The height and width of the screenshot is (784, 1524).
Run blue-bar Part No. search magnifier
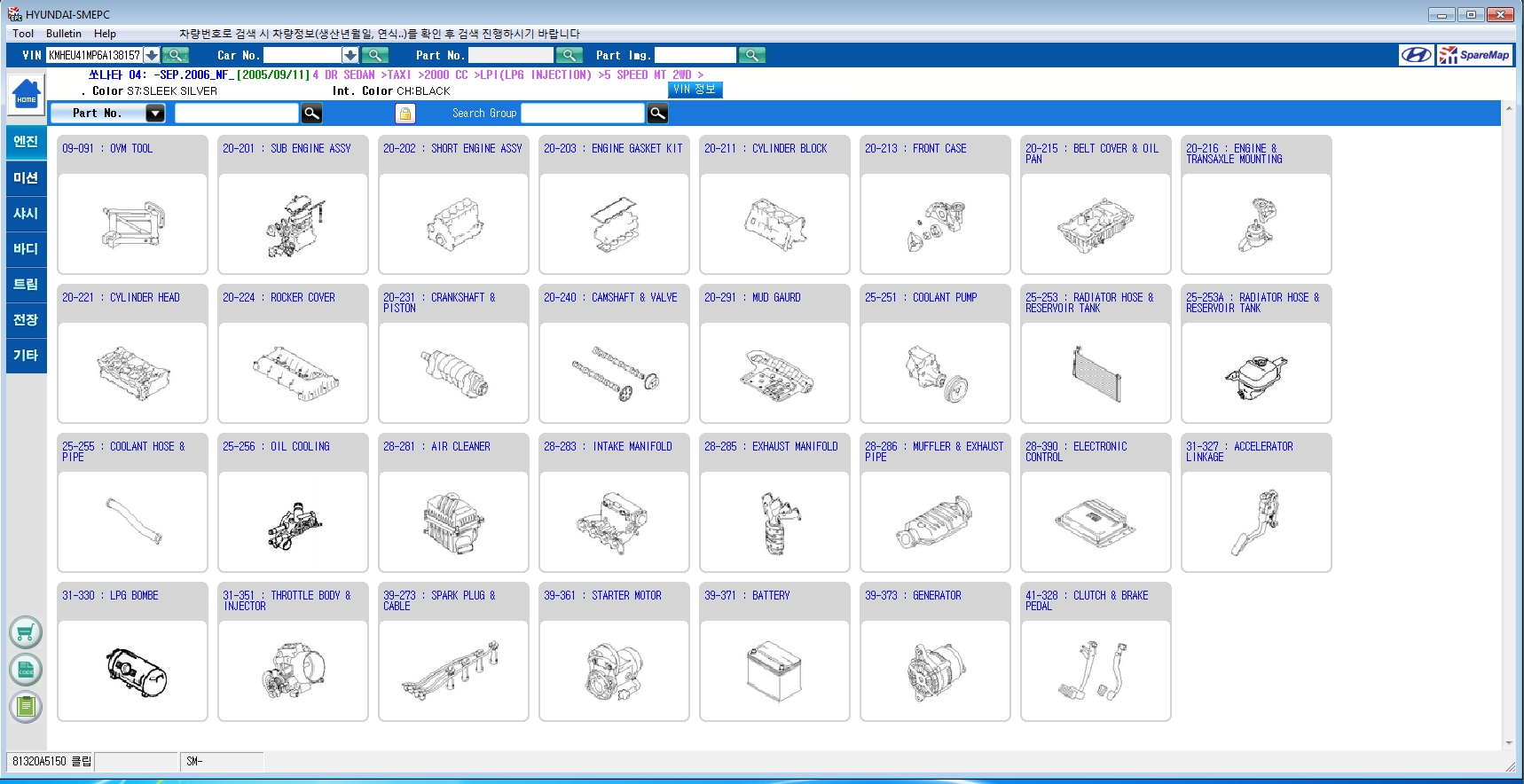pyautogui.click(x=311, y=113)
